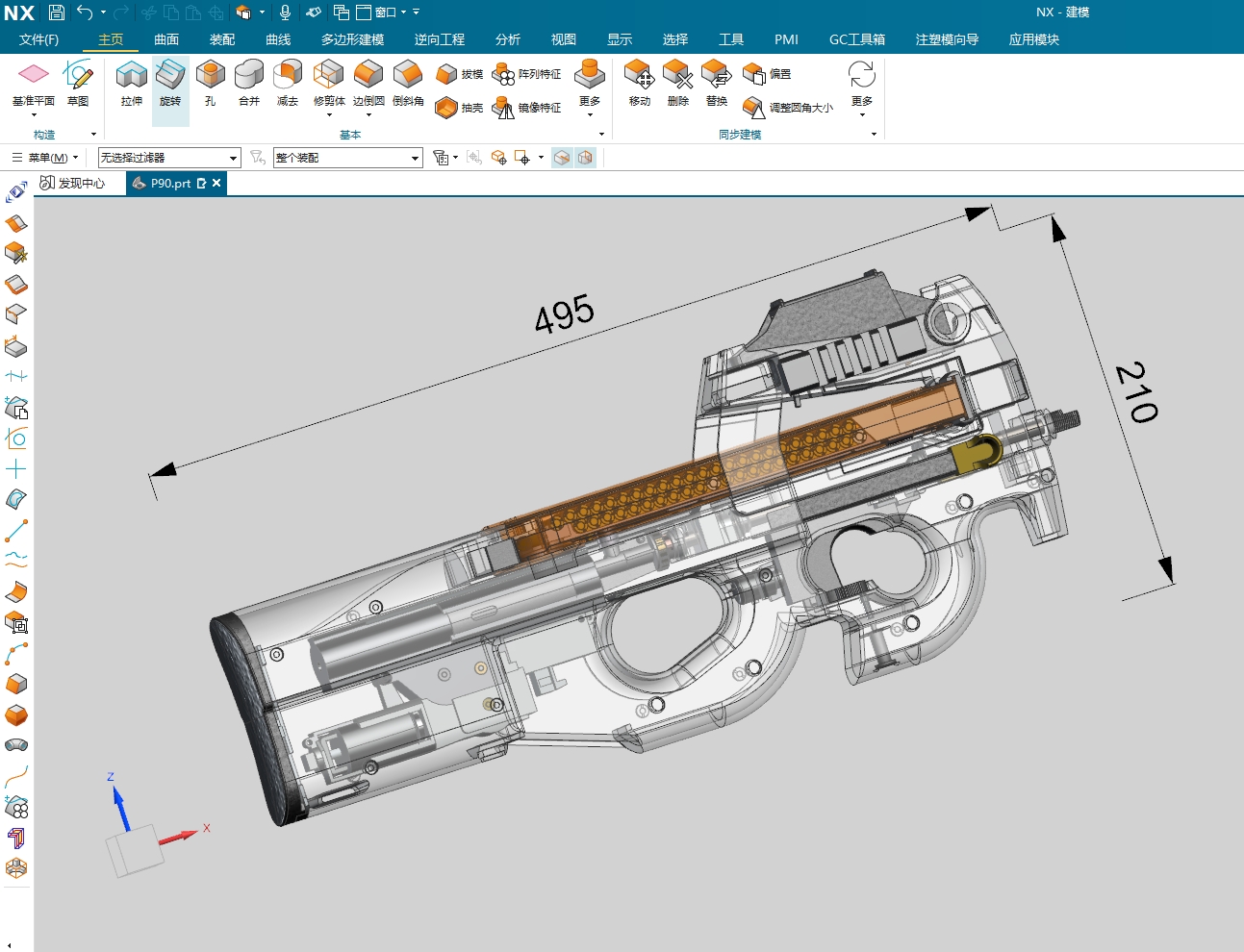
Task: Select the 拉伸 extrude tool
Action: [132, 83]
